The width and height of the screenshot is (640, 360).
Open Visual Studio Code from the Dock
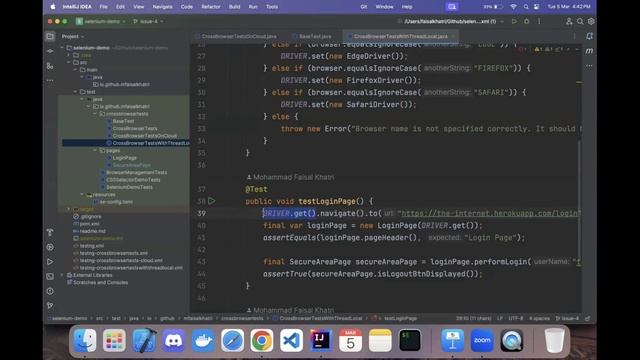click(291, 340)
